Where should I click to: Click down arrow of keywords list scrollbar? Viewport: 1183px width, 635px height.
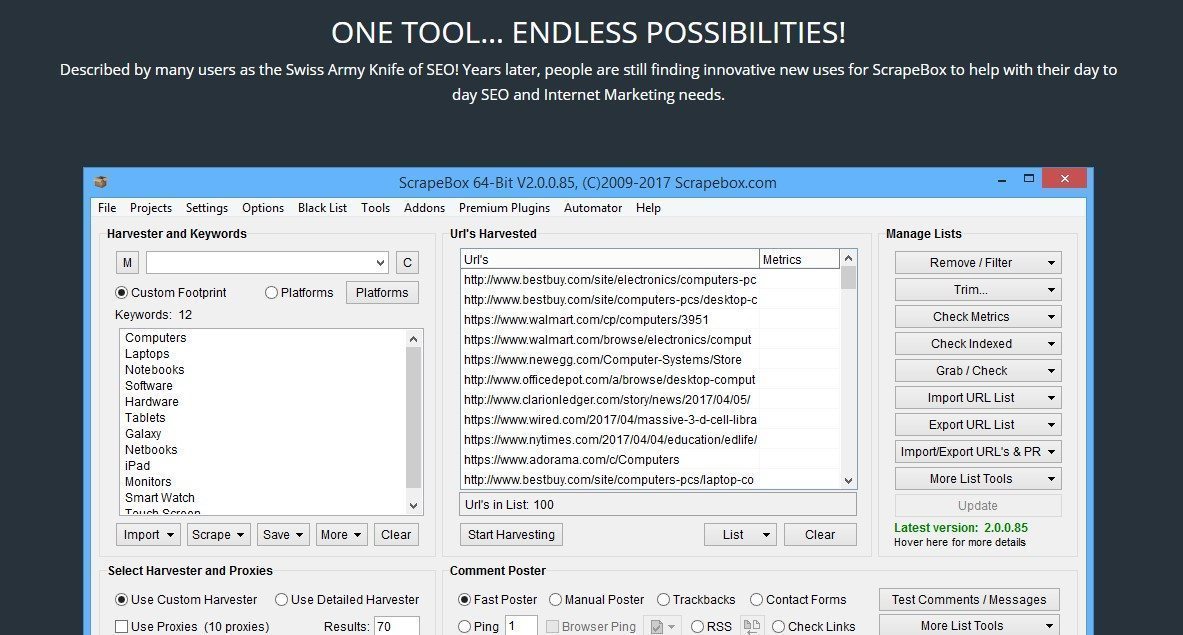413,505
